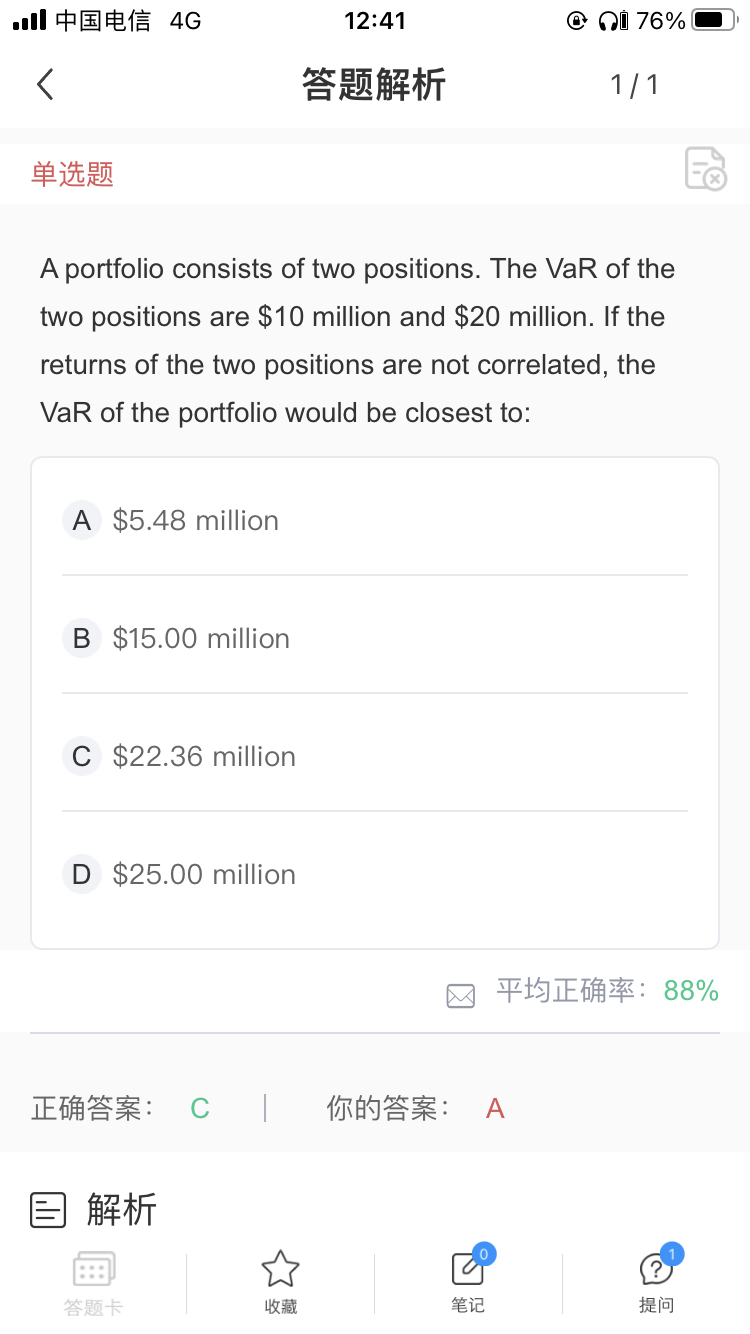The image size is (750, 1334).
Task: Tap the 解析 analysis list icon
Action: (x=48, y=1210)
